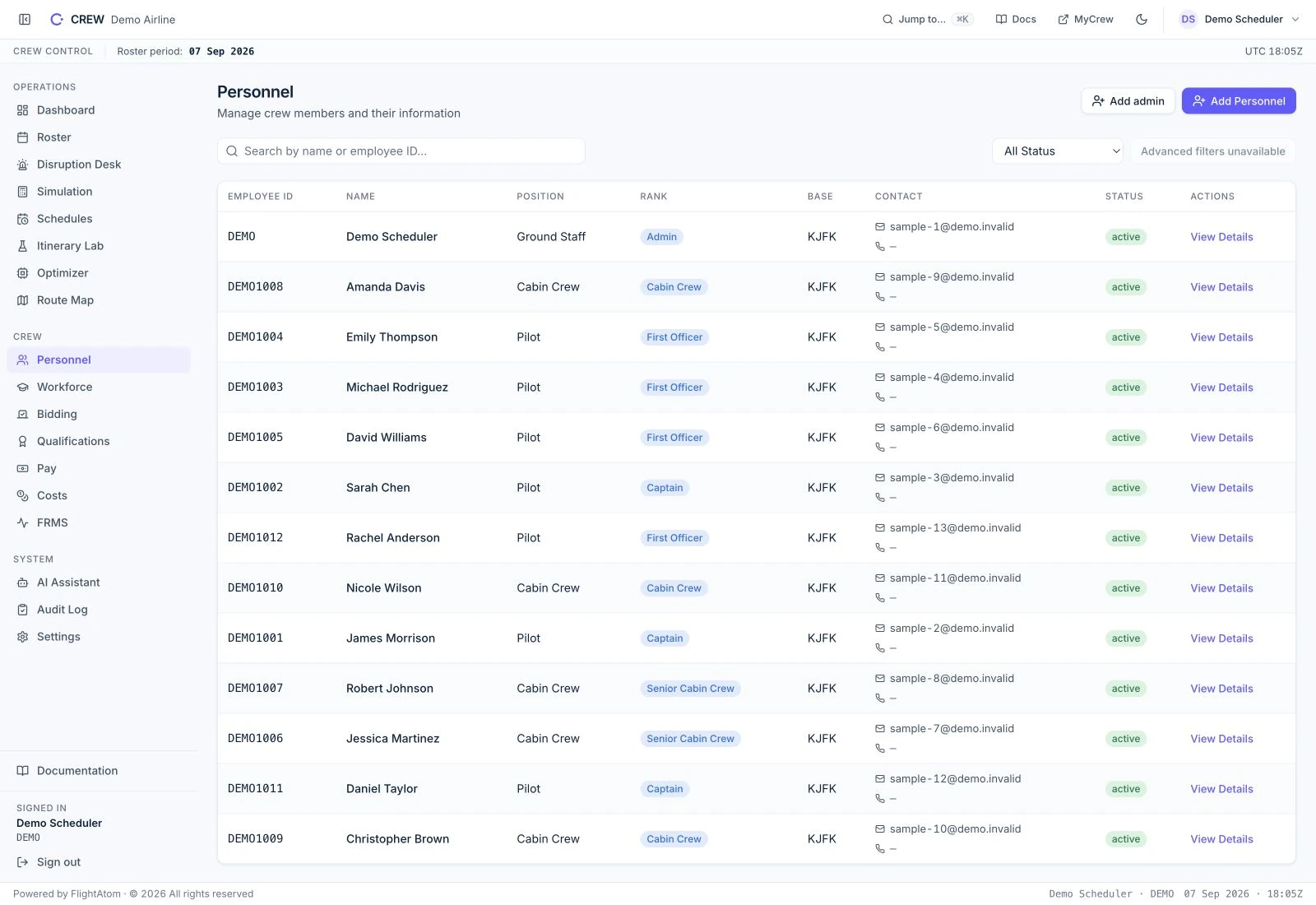View Details for Christopher Brown
Viewport: 1316px width, 905px height.
coord(1221,839)
